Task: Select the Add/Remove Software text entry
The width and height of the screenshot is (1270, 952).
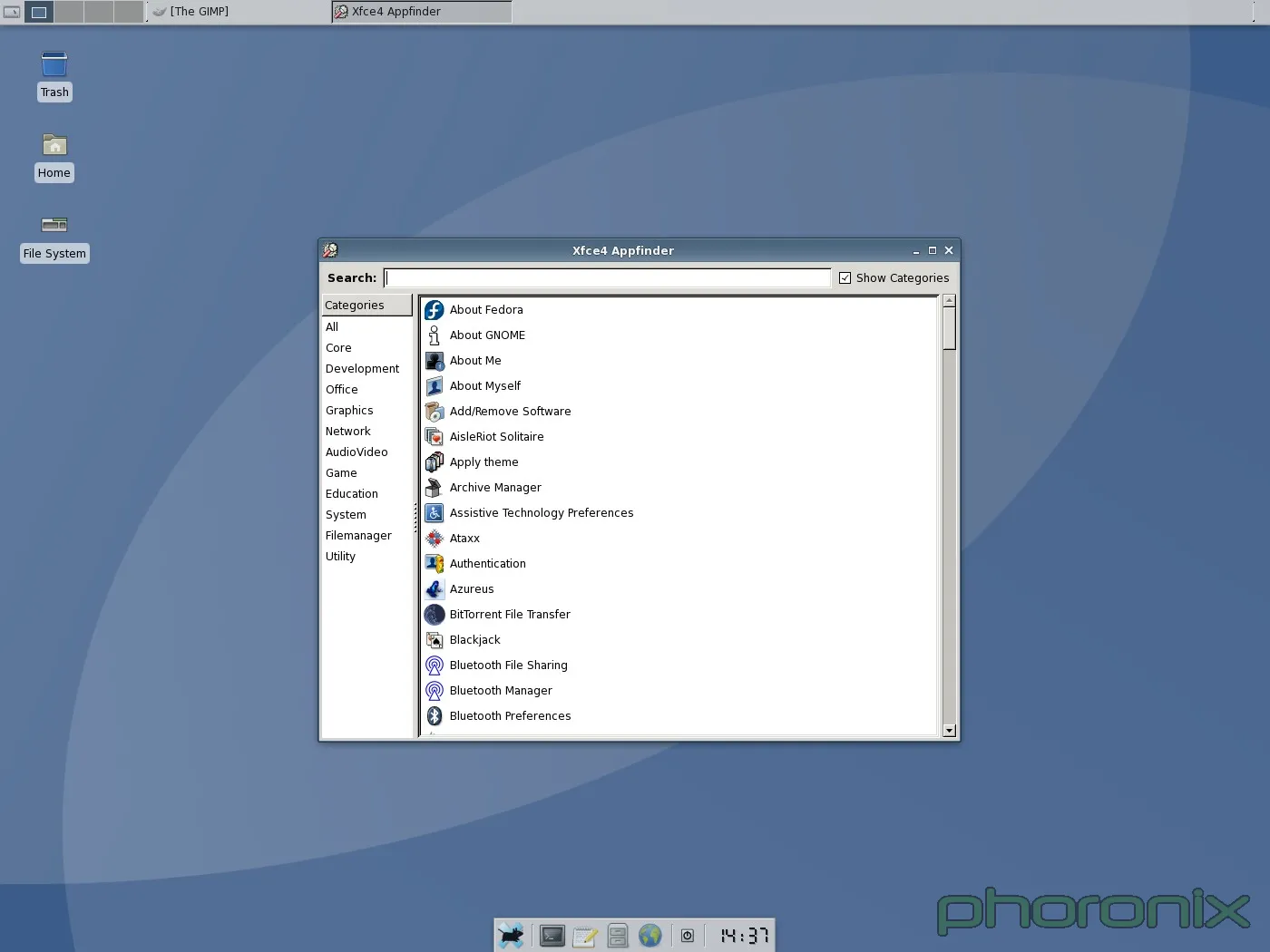Action: point(510,412)
